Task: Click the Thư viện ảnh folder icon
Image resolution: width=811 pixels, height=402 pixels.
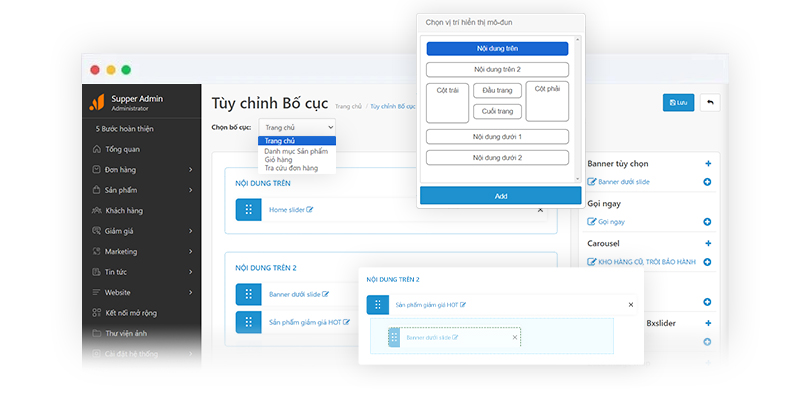Action: pyautogui.click(x=96, y=333)
